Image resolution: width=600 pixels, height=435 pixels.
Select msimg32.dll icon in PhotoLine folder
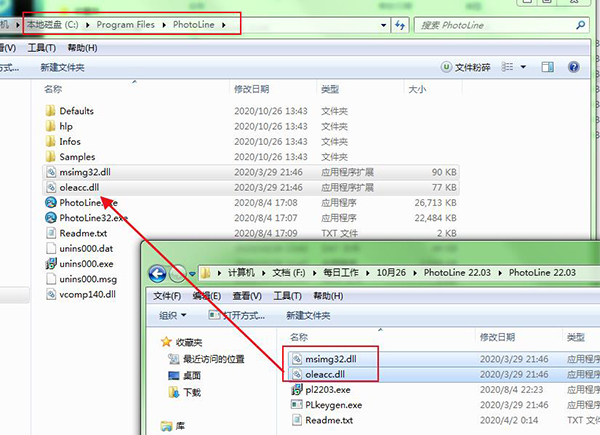pos(51,172)
